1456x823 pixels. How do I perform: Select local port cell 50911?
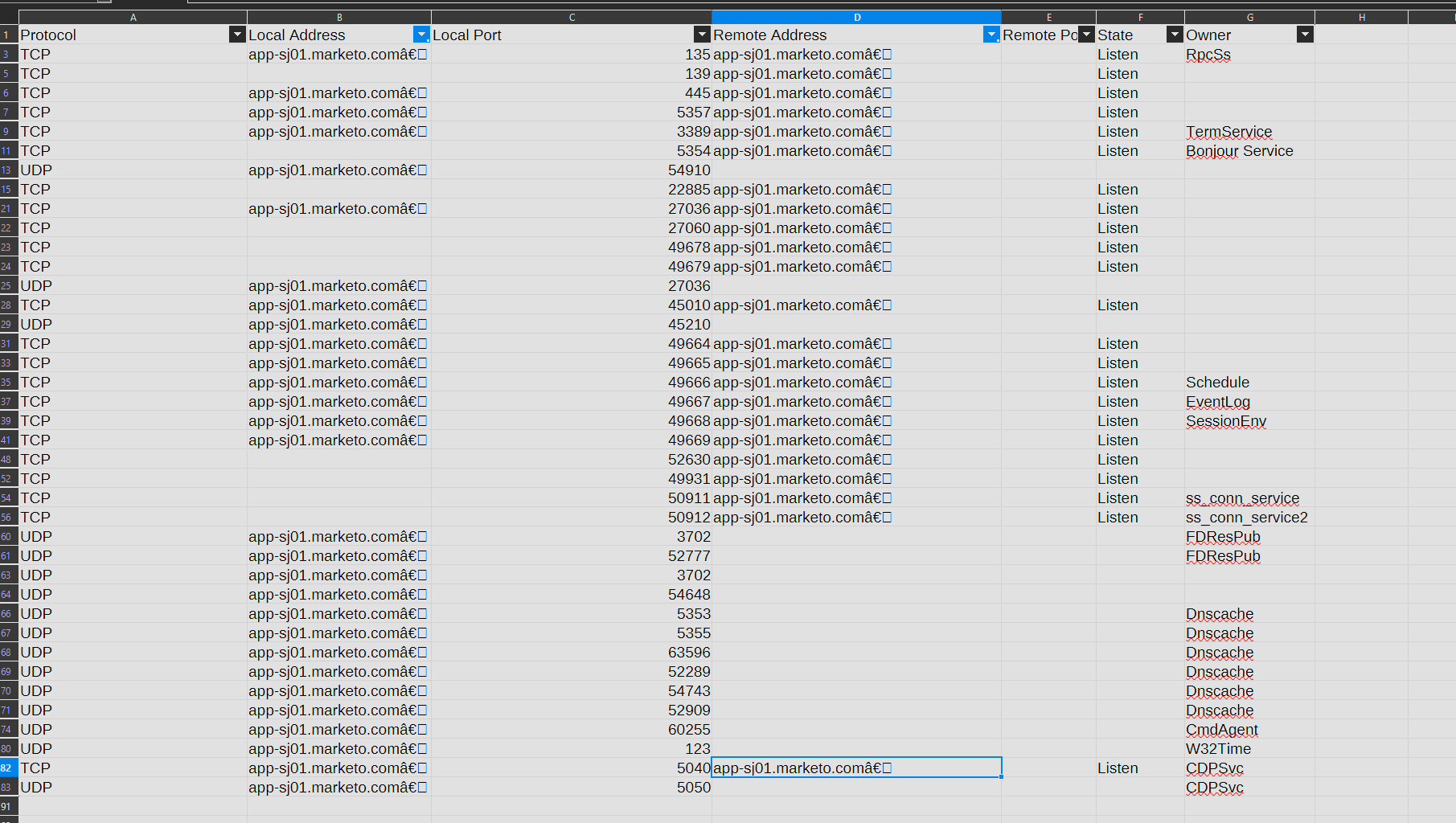[x=572, y=498]
